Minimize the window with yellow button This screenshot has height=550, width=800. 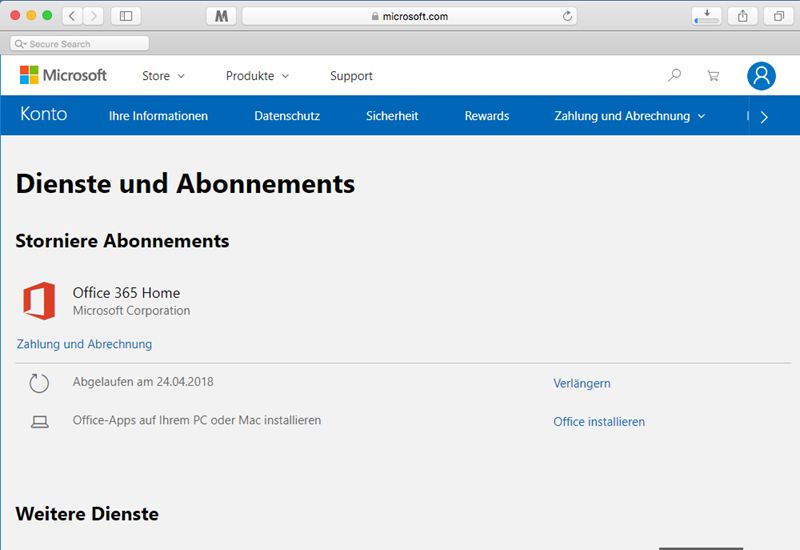tap(31, 15)
